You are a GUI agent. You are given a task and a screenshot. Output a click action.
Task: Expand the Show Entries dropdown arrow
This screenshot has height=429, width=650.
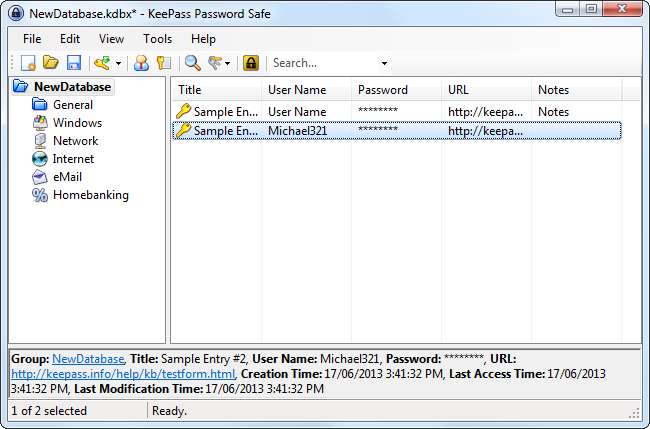click(x=227, y=63)
